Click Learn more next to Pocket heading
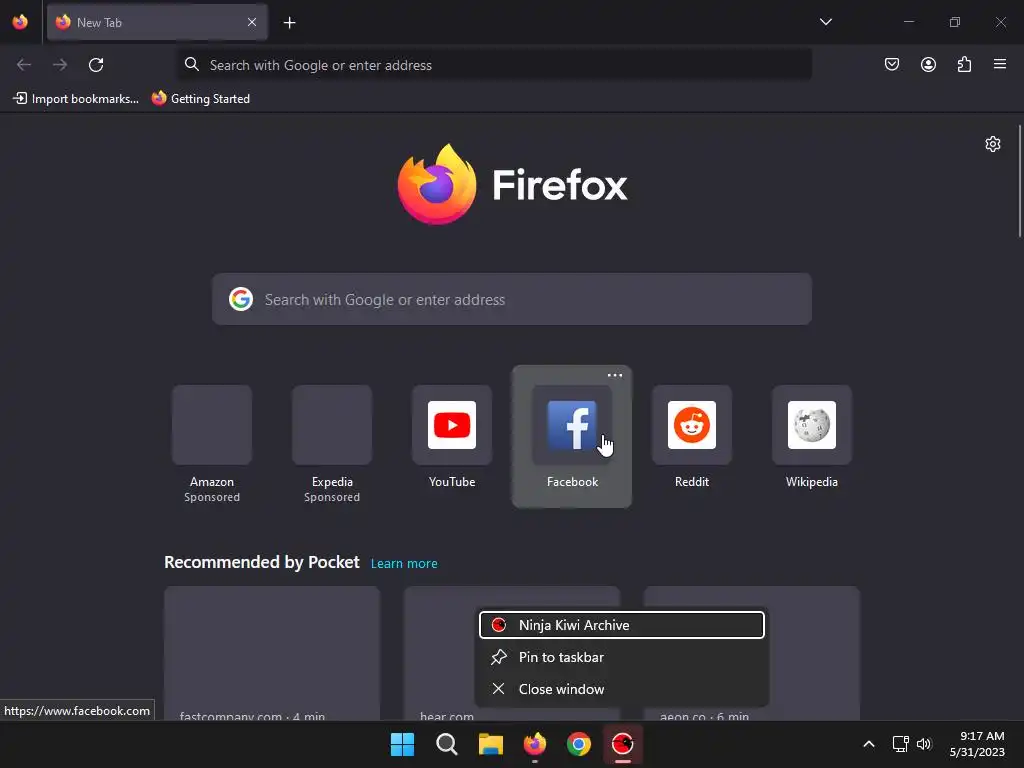The height and width of the screenshot is (768, 1024). [404, 564]
